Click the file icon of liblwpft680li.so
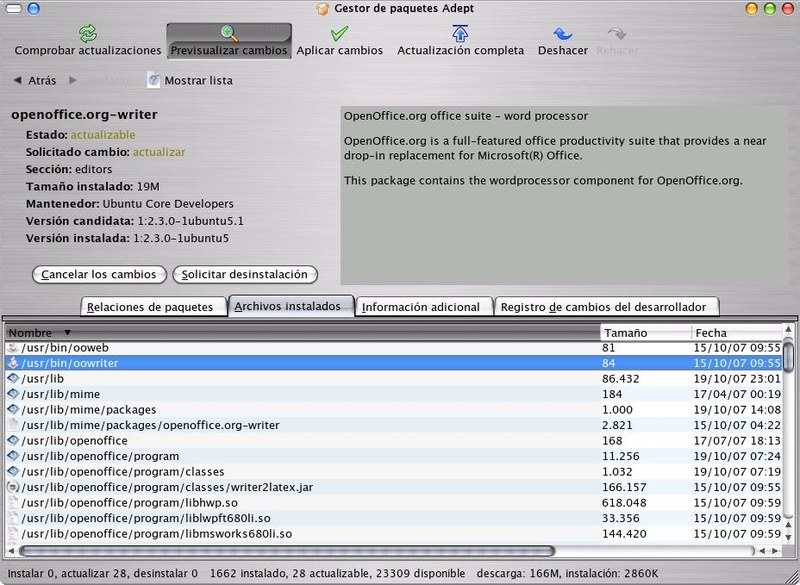 13,518
